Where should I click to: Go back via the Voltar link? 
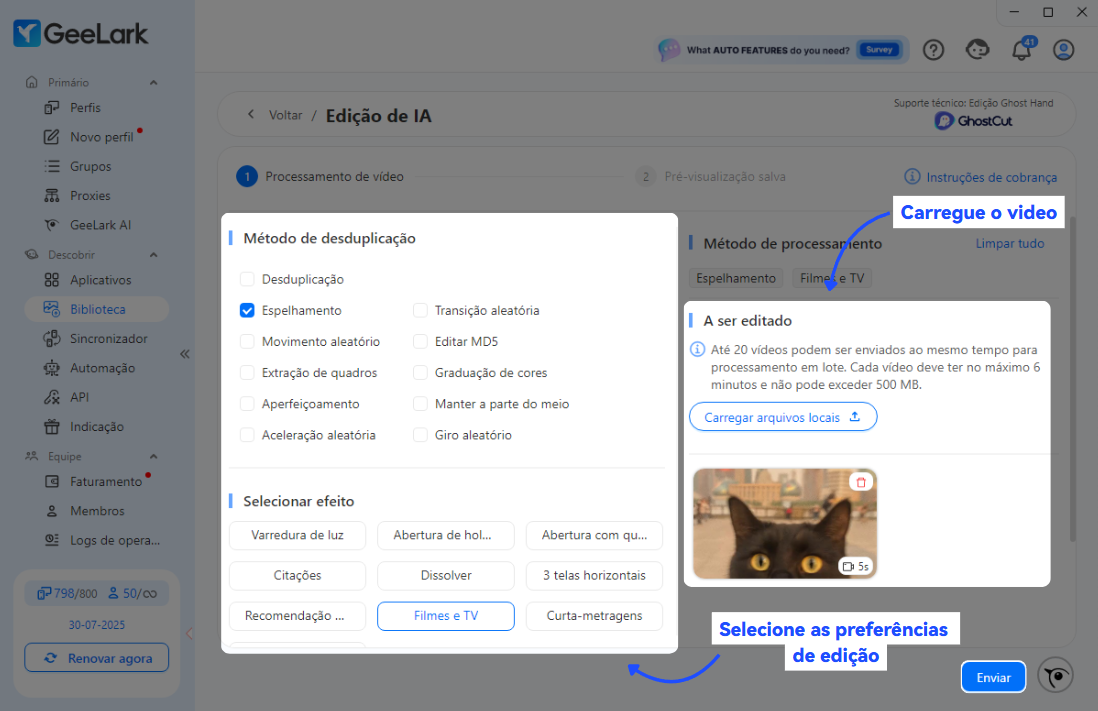click(x=286, y=115)
